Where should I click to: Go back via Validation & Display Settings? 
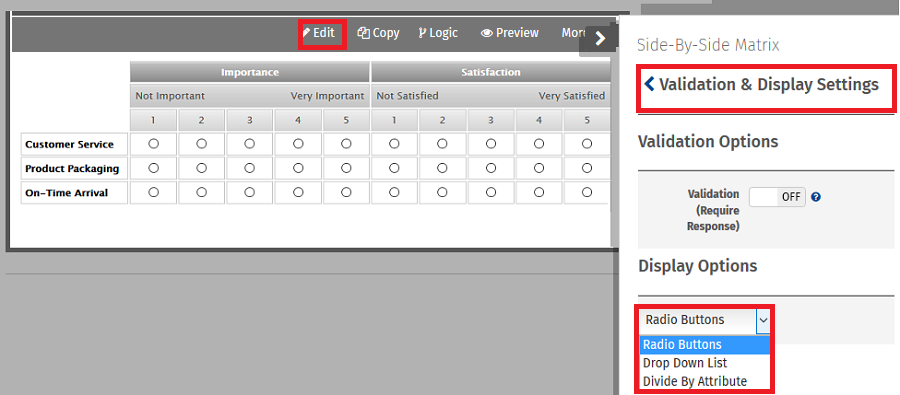point(761,85)
